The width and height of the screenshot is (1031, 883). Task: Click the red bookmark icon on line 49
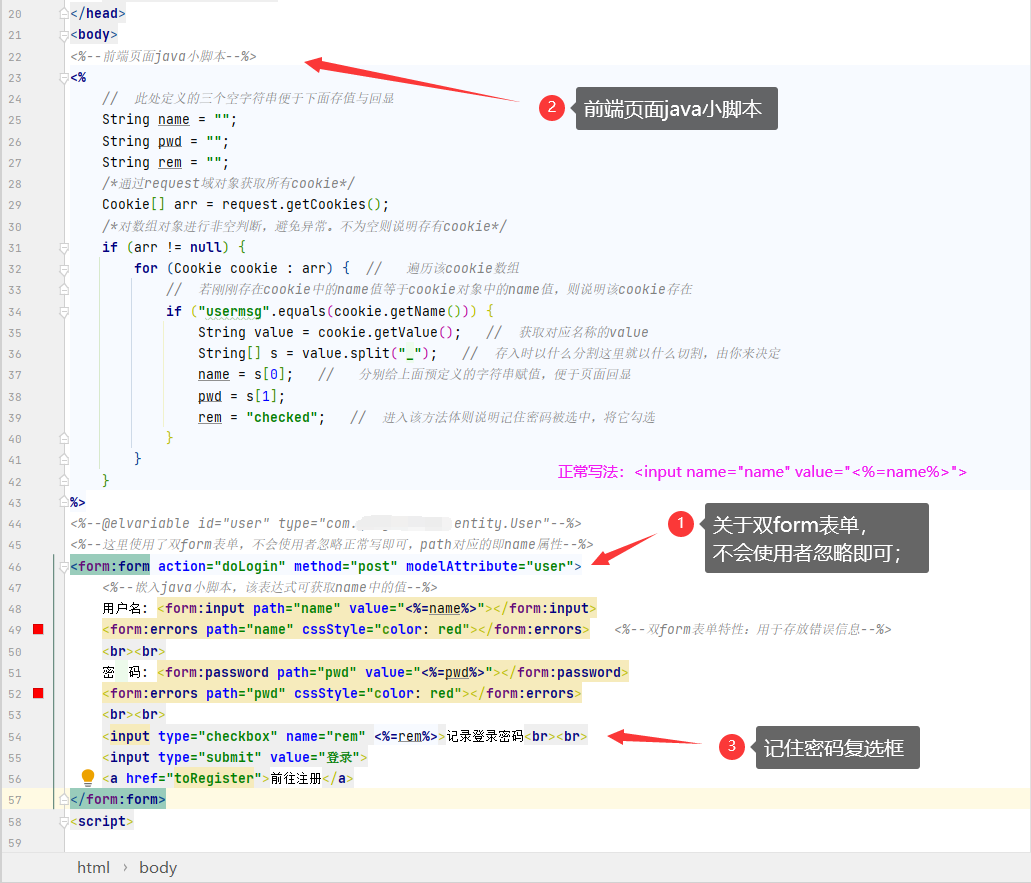coord(39,629)
